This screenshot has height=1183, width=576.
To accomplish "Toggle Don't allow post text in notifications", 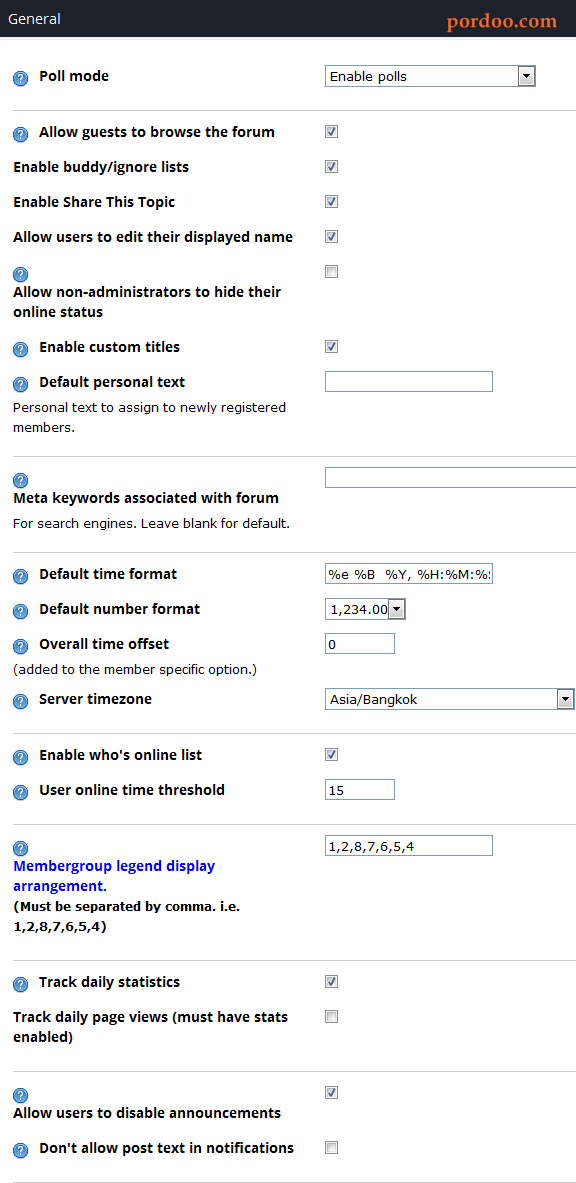I will click(331, 1148).
